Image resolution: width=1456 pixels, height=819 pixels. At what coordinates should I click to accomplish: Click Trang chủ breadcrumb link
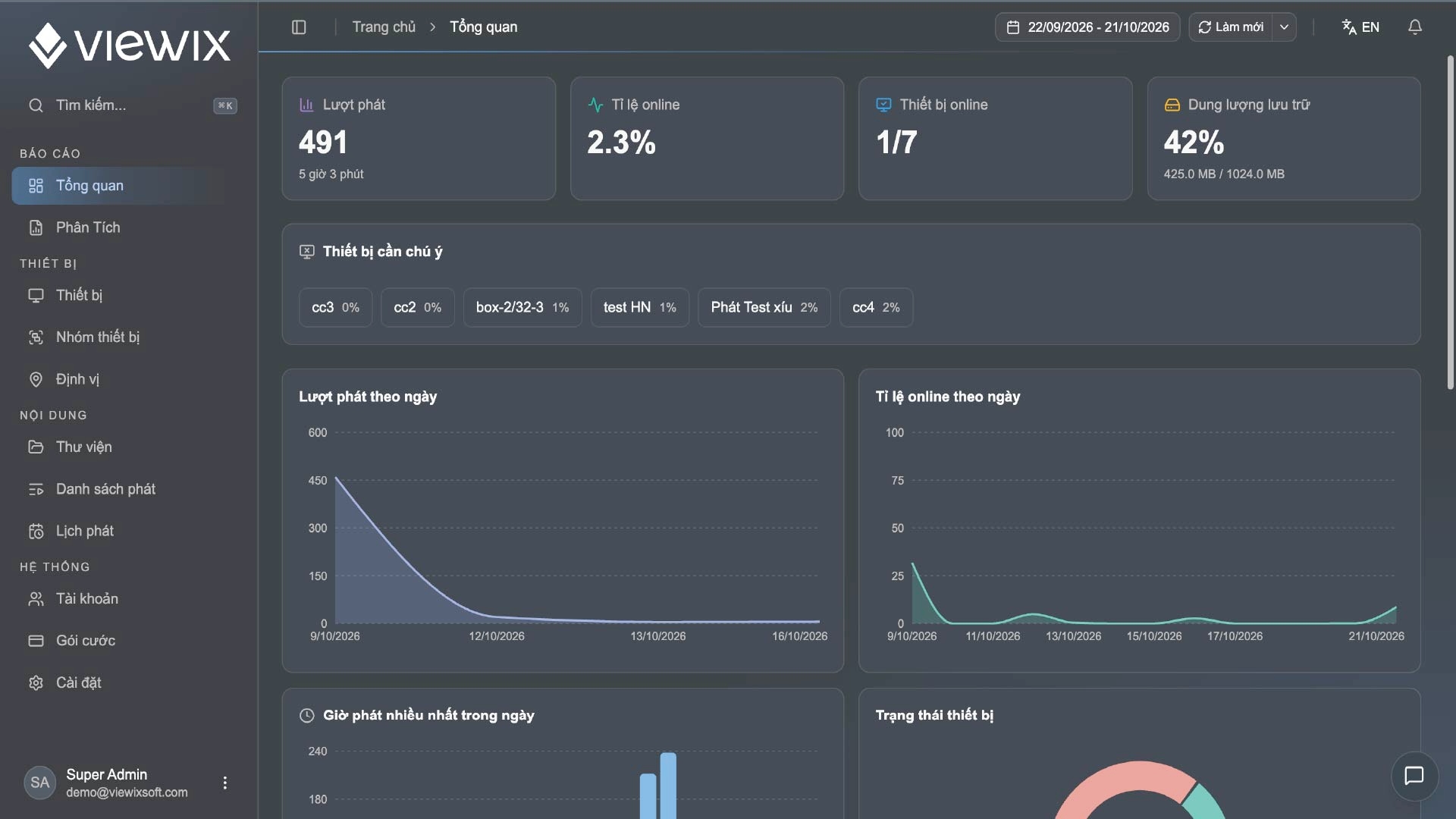[x=384, y=27]
